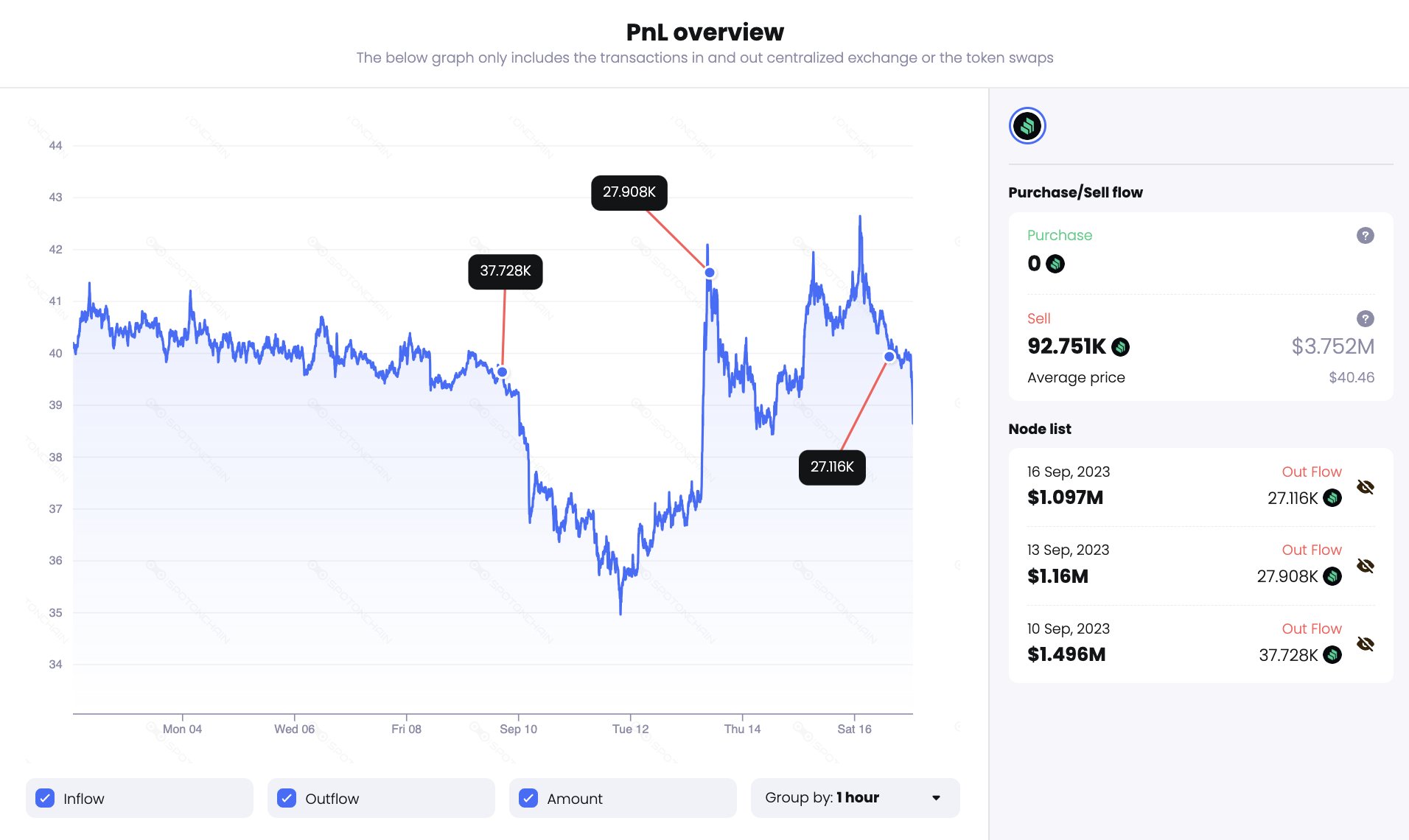This screenshot has width=1409, height=840.
Task: Click the blue data point on Sep 10
Action: pyautogui.click(x=502, y=372)
